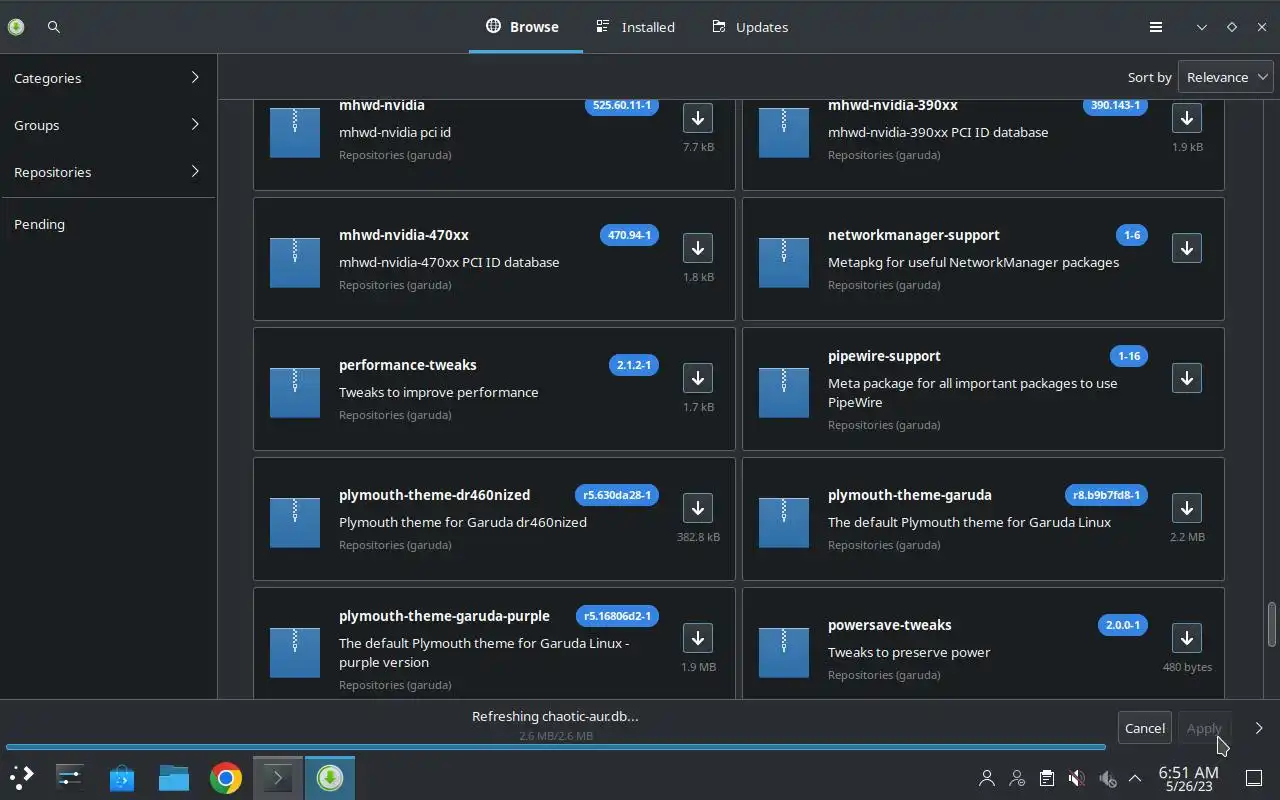
Task: Open the Sort by Relevance dropdown
Action: tap(1226, 77)
